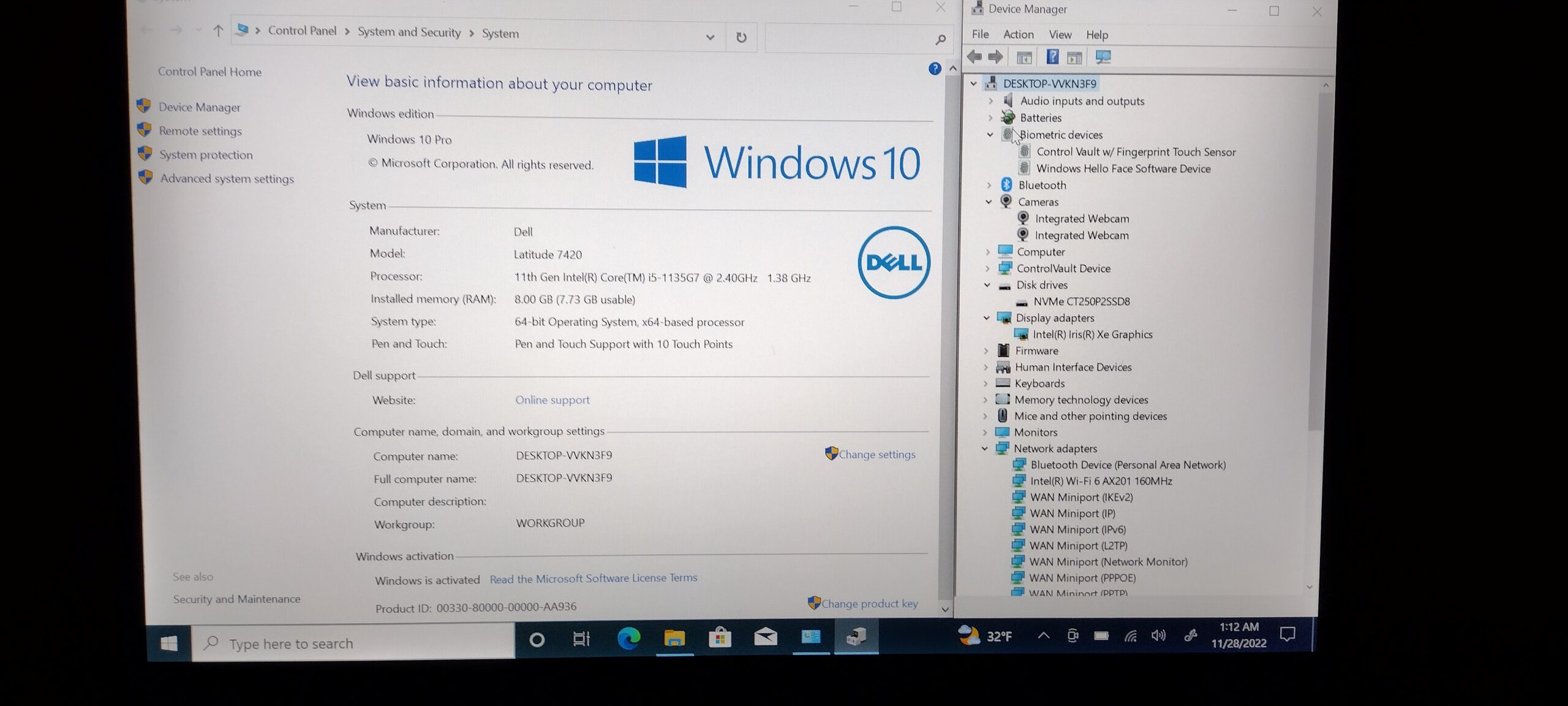Select DESKTOP-VVKN3F9 root node in Device Manager
This screenshot has height=706, width=1568.
pos(1049,83)
